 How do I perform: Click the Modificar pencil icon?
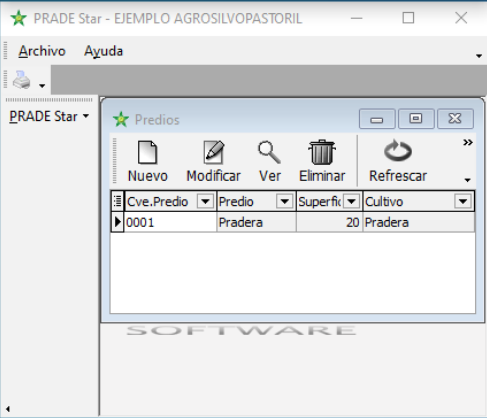(x=214, y=152)
